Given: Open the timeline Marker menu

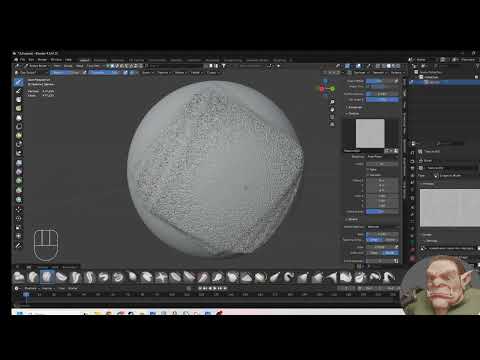Looking at the screenshot, I should (x=73, y=288).
